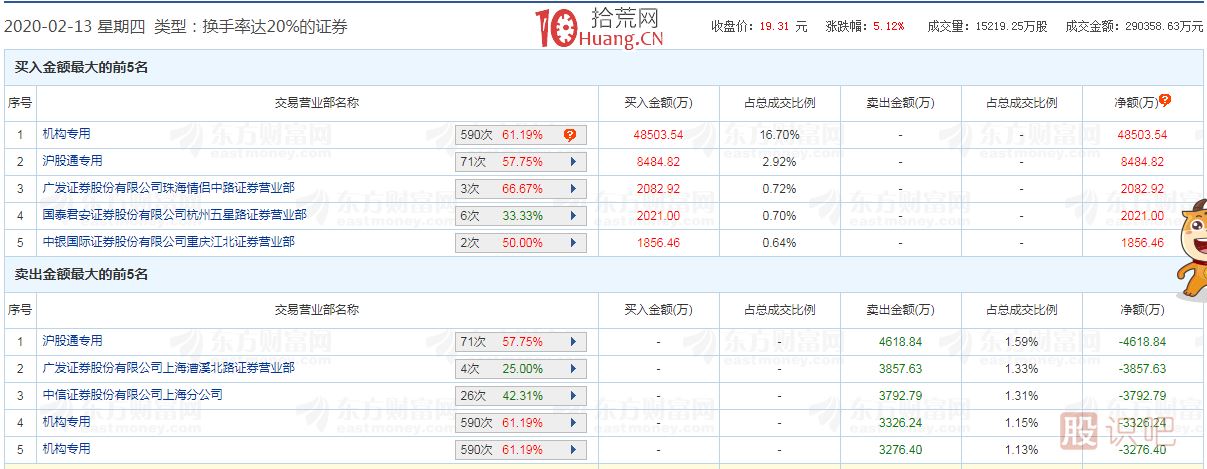Viewport: 1207px width, 469px height.
Task: Open the 国泰君安杭州五星路证券营业部 link
Action: click(x=174, y=215)
